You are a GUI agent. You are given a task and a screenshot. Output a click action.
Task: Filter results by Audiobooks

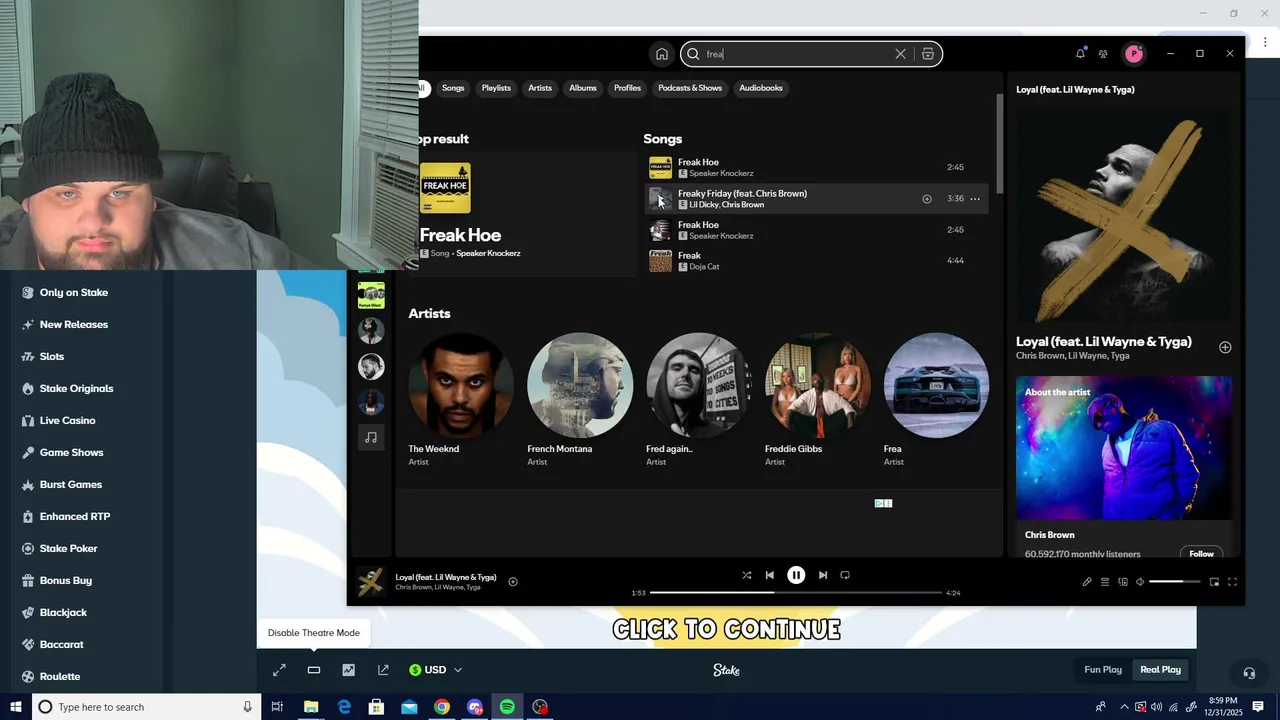[761, 88]
